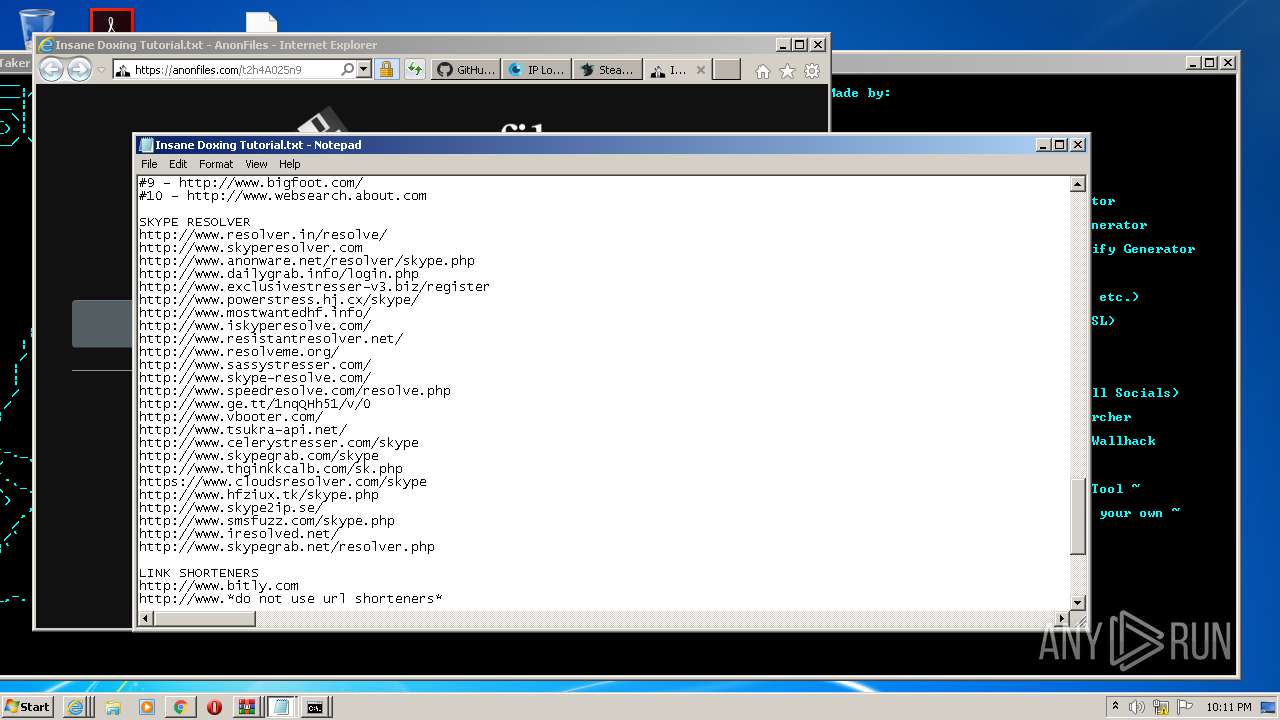Open the address bar autocomplete dropdown
This screenshot has width=1280, height=720.
click(x=364, y=70)
